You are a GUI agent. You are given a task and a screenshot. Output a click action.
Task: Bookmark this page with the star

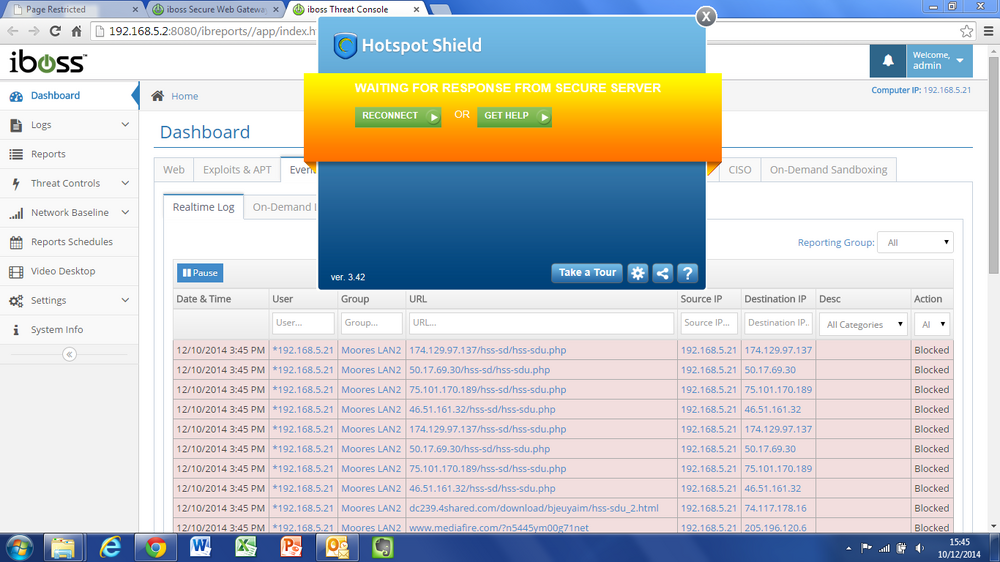coord(966,31)
